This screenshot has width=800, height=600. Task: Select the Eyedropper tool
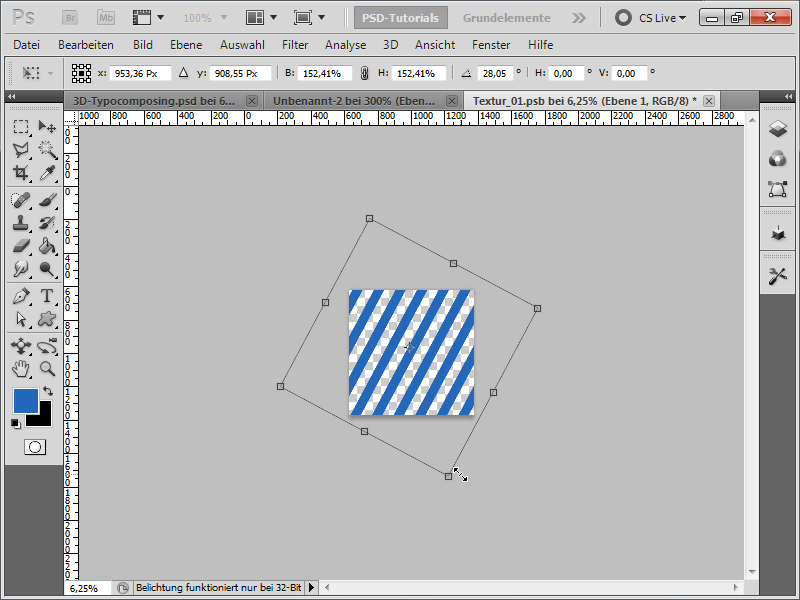(x=47, y=173)
